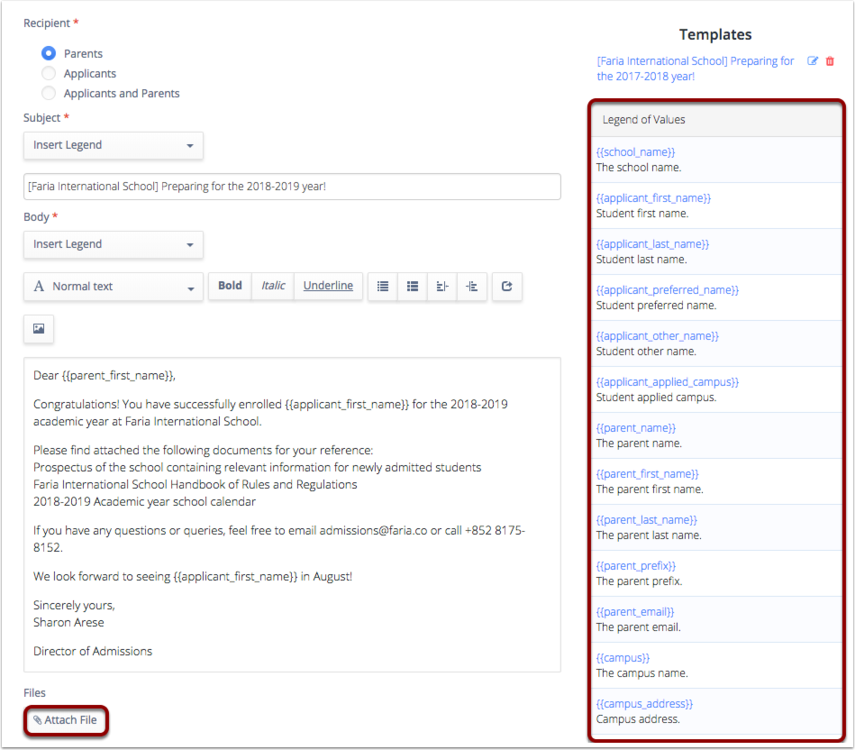Image resolution: width=855 pixels, height=750 pixels.
Task: Select the Applicants recipient option
Action: [49, 73]
